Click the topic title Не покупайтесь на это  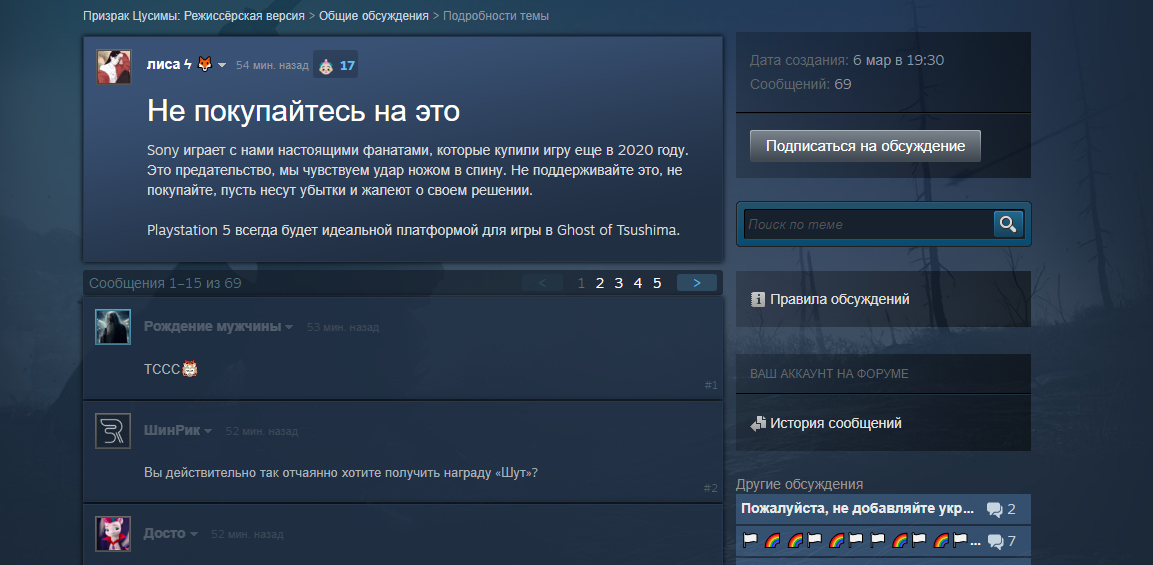[303, 112]
